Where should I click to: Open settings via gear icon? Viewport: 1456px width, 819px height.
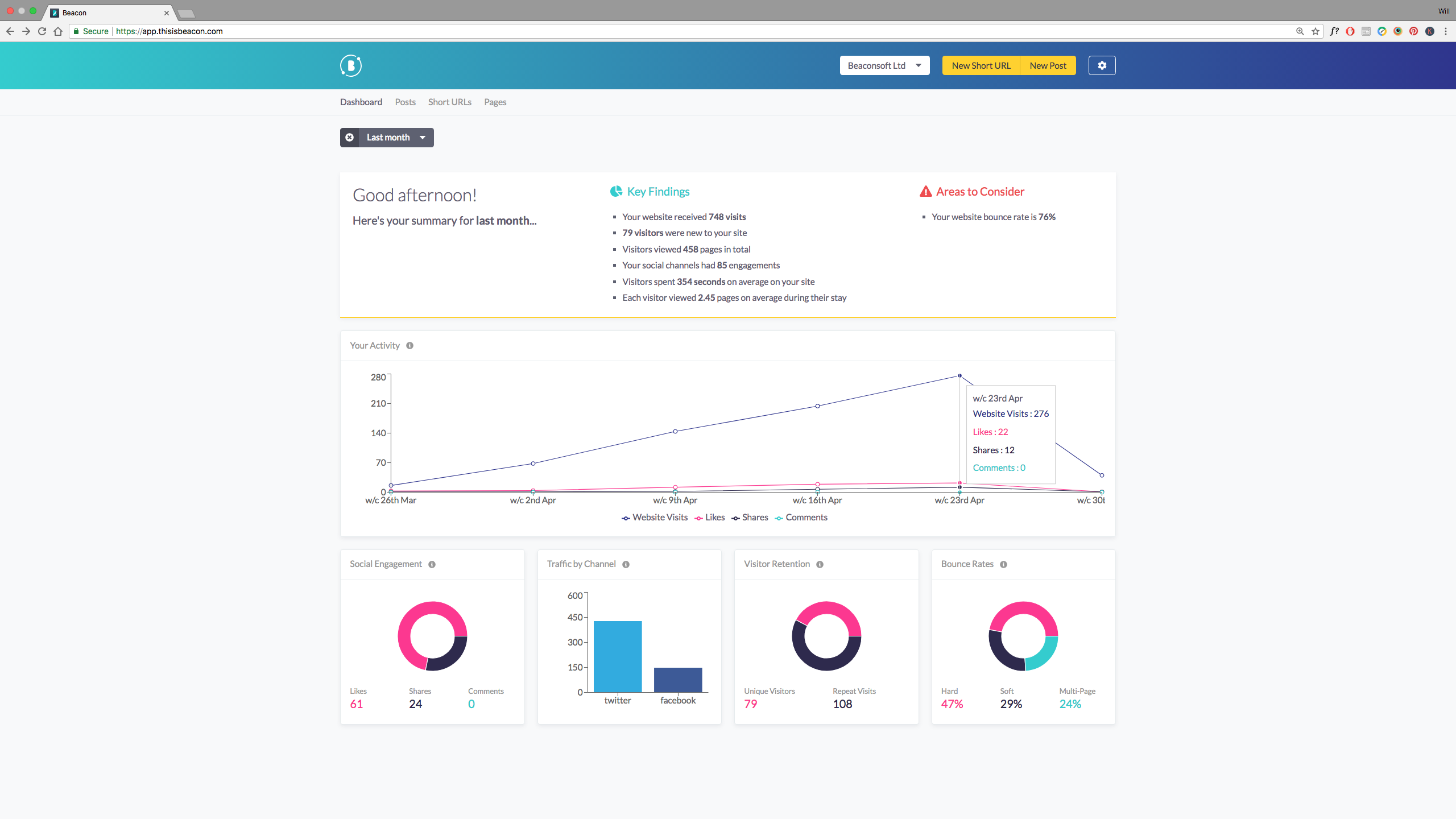(1102, 65)
